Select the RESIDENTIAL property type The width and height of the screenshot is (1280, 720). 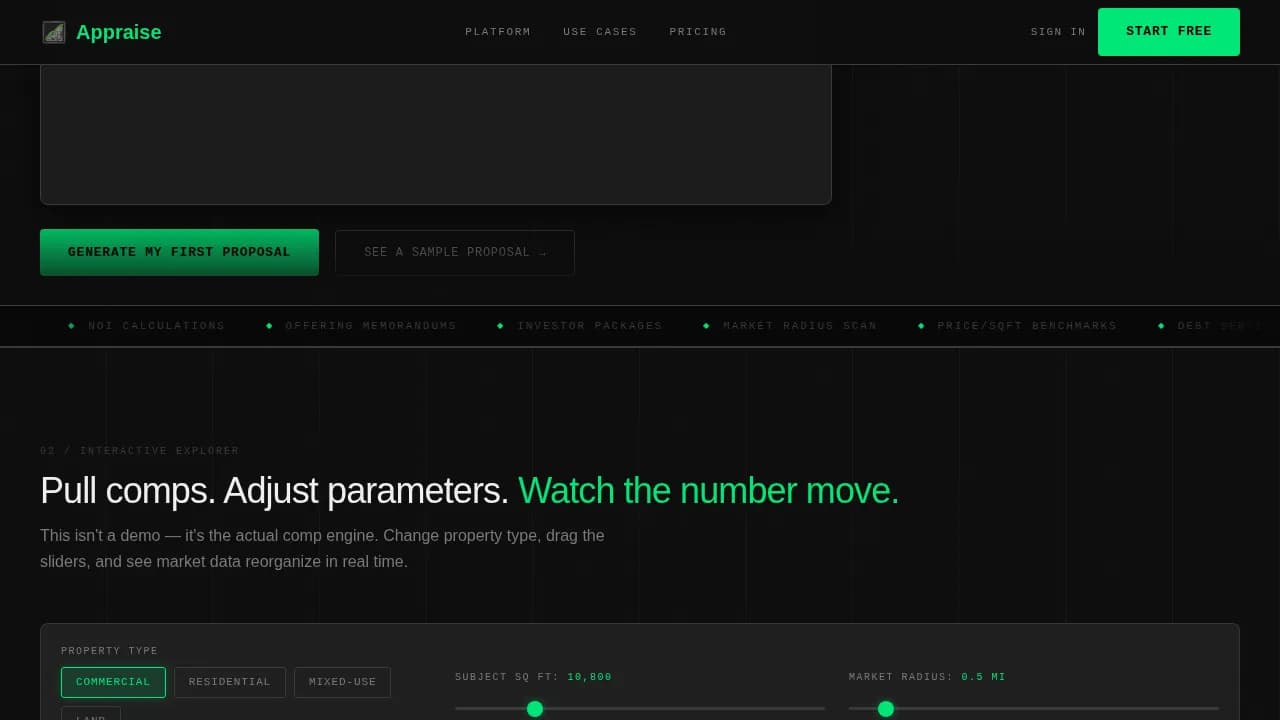tap(230, 682)
